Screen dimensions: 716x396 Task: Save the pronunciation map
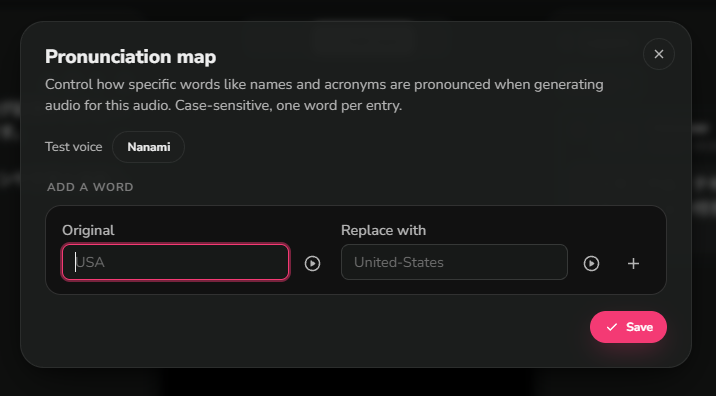(628, 327)
